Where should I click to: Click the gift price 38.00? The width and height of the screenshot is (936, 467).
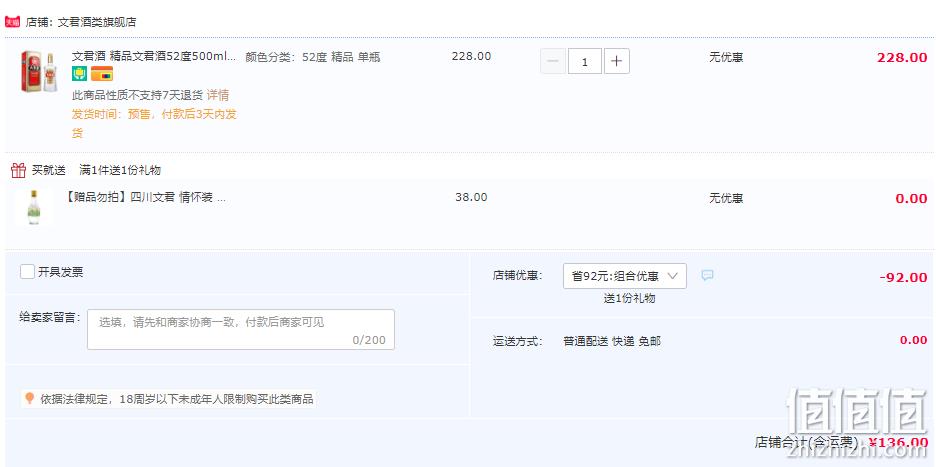tap(472, 197)
